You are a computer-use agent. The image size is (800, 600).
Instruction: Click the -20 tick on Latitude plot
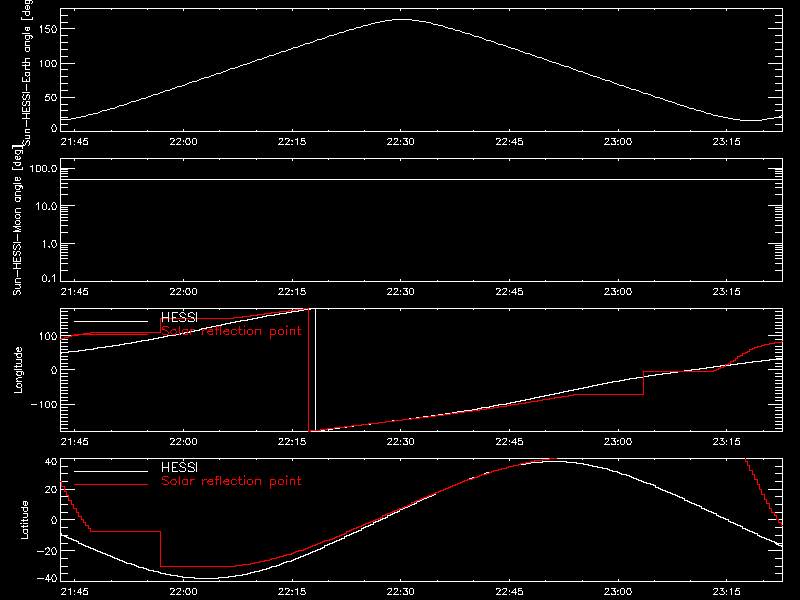tap(46, 551)
